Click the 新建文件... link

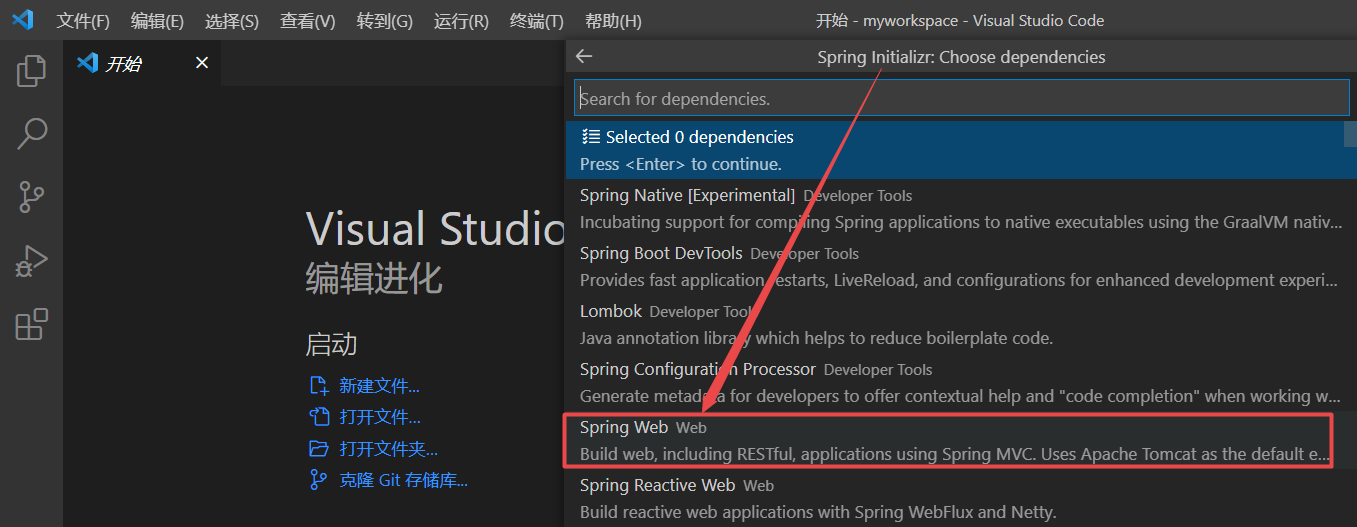click(379, 386)
